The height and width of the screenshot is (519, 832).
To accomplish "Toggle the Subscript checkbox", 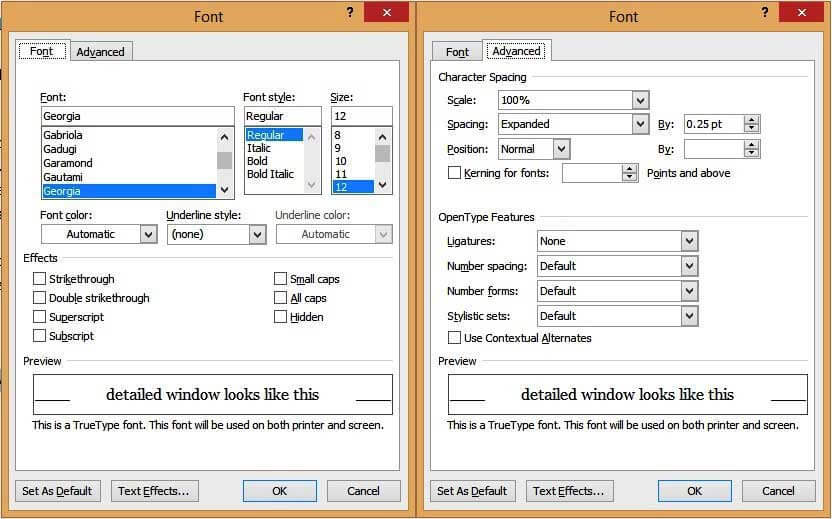I will coord(39,336).
